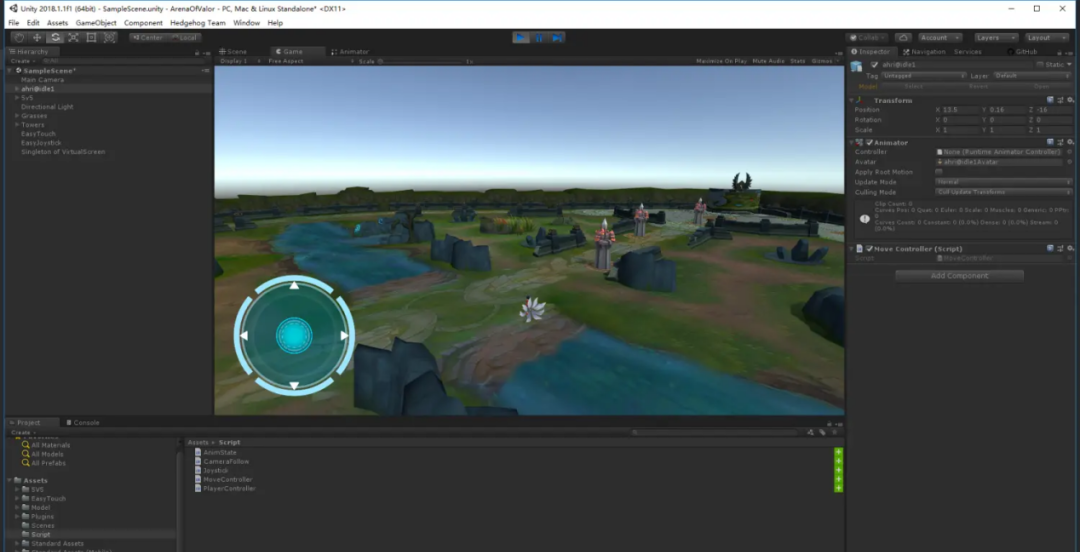
Task: Toggle the ahri@idle1 object active checkbox
Action: coord(875,65)
